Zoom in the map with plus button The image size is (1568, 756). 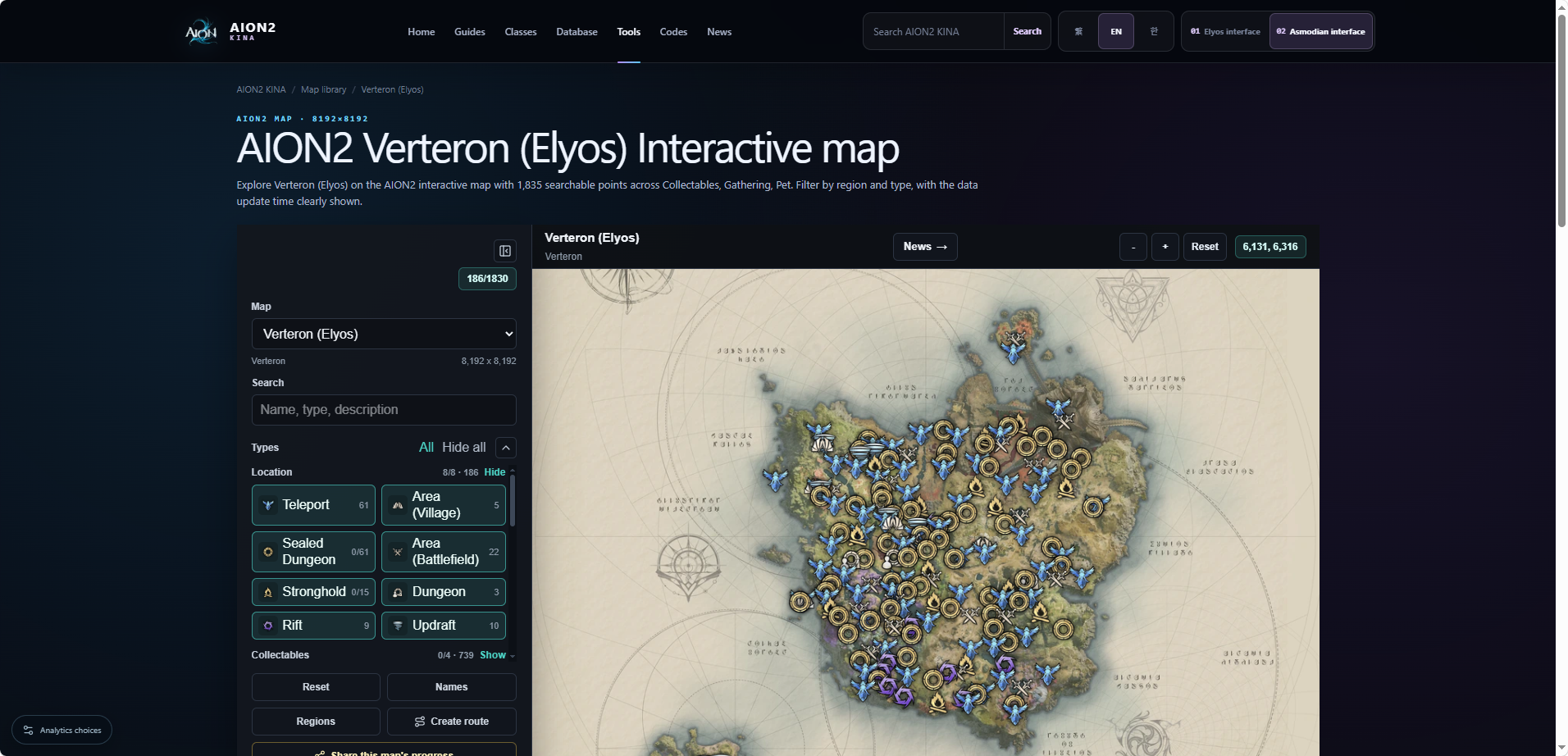click(x=1165, y=247)
